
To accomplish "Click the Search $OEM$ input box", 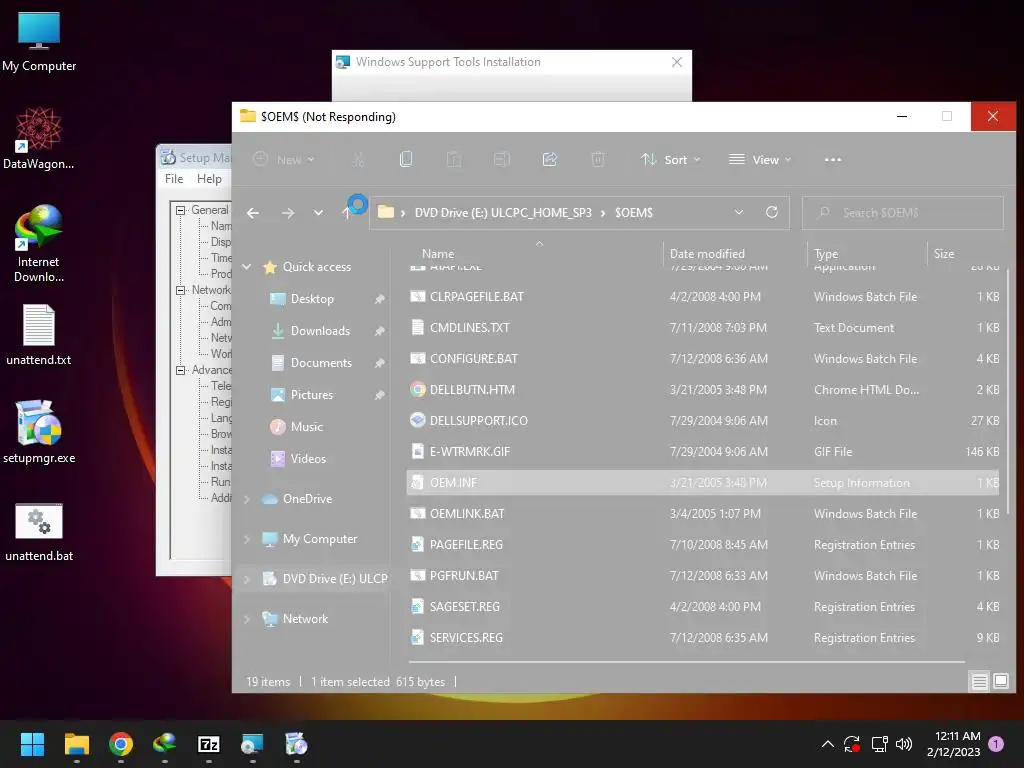I will coord(903,213).
